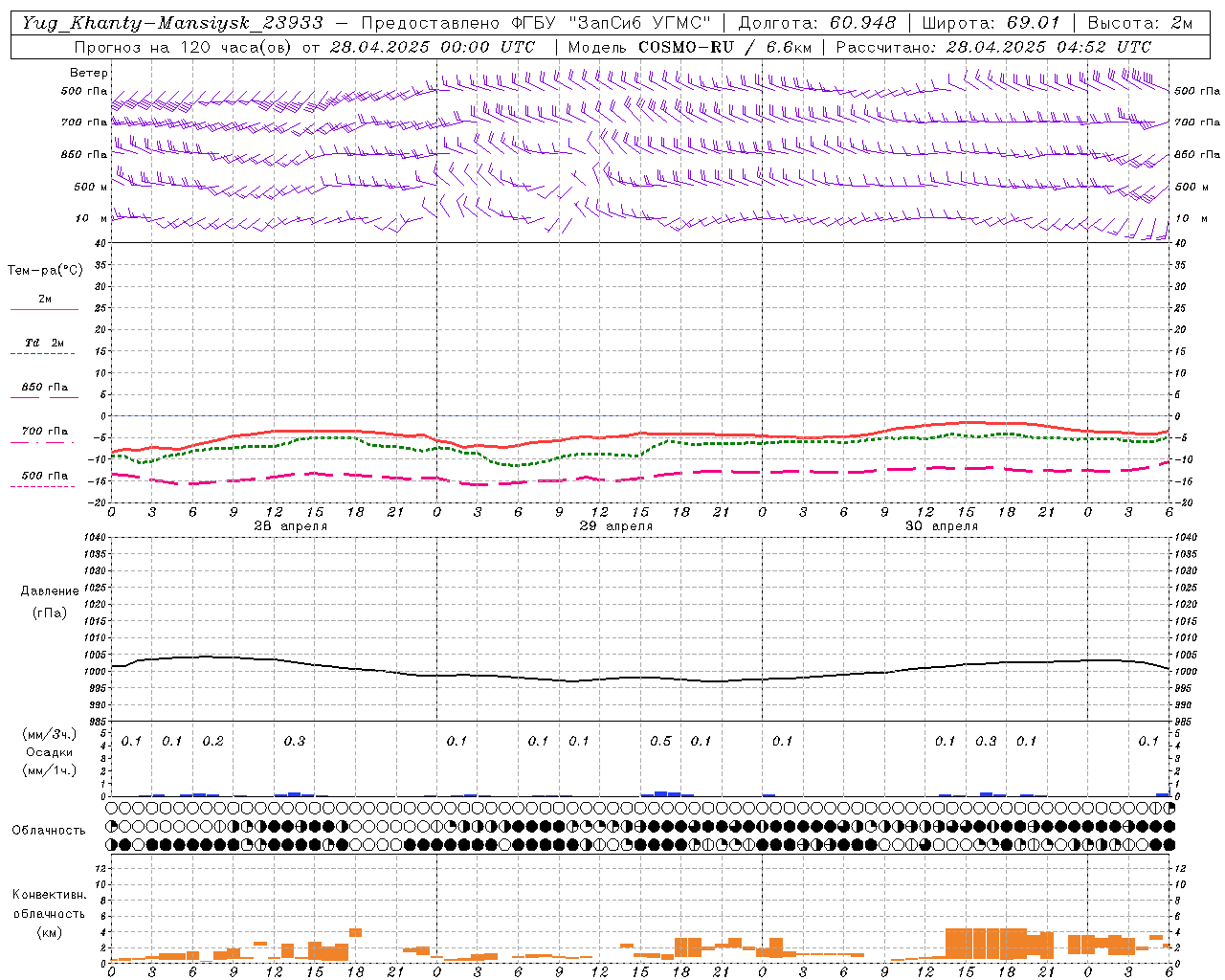Click the Модель COSMO-RU / 6.6км label

689,47
